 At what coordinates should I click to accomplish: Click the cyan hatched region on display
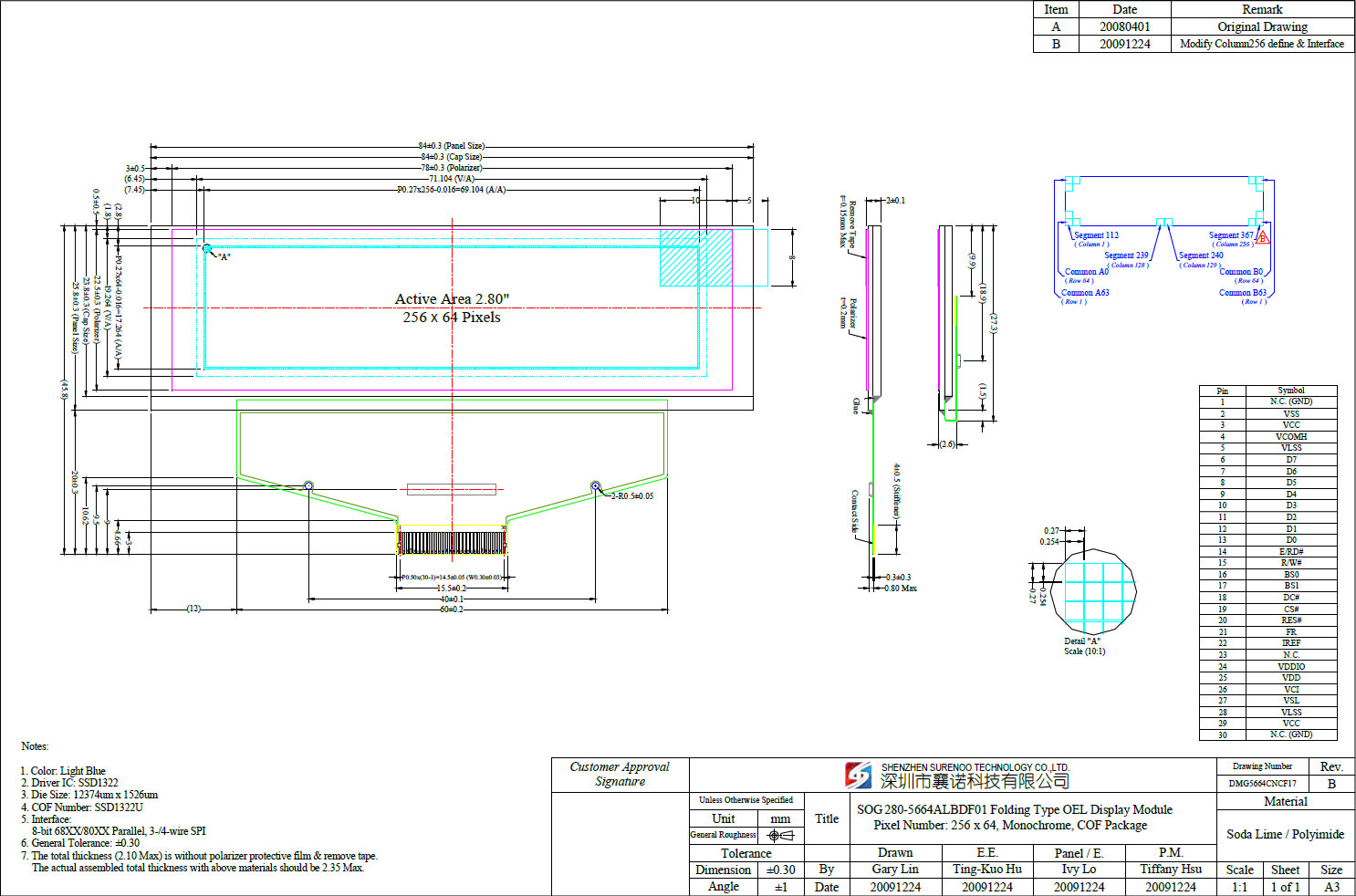(x=695, y=257)
